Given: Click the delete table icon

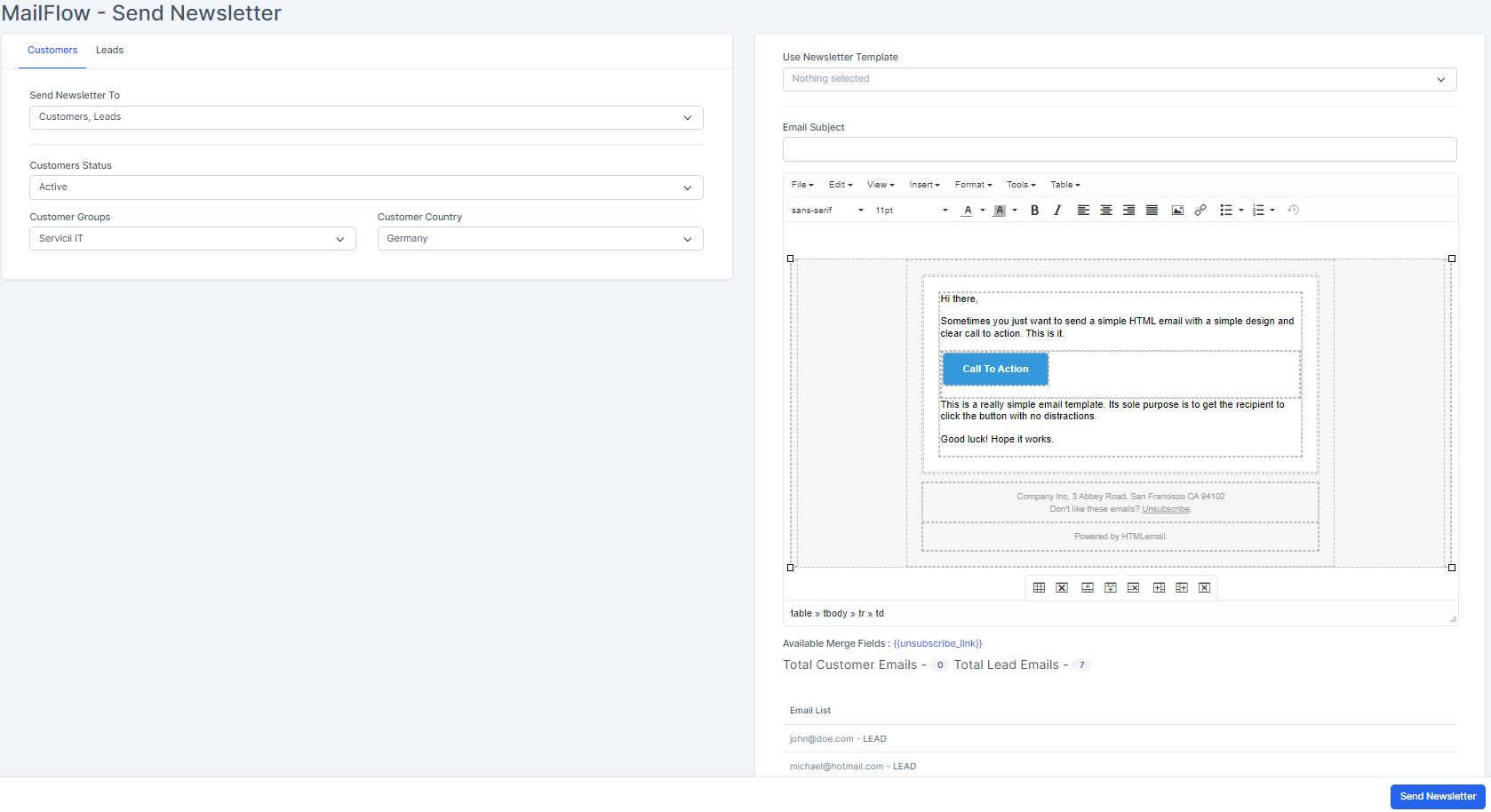Looking at the screenshot, I should [1061, 587].
